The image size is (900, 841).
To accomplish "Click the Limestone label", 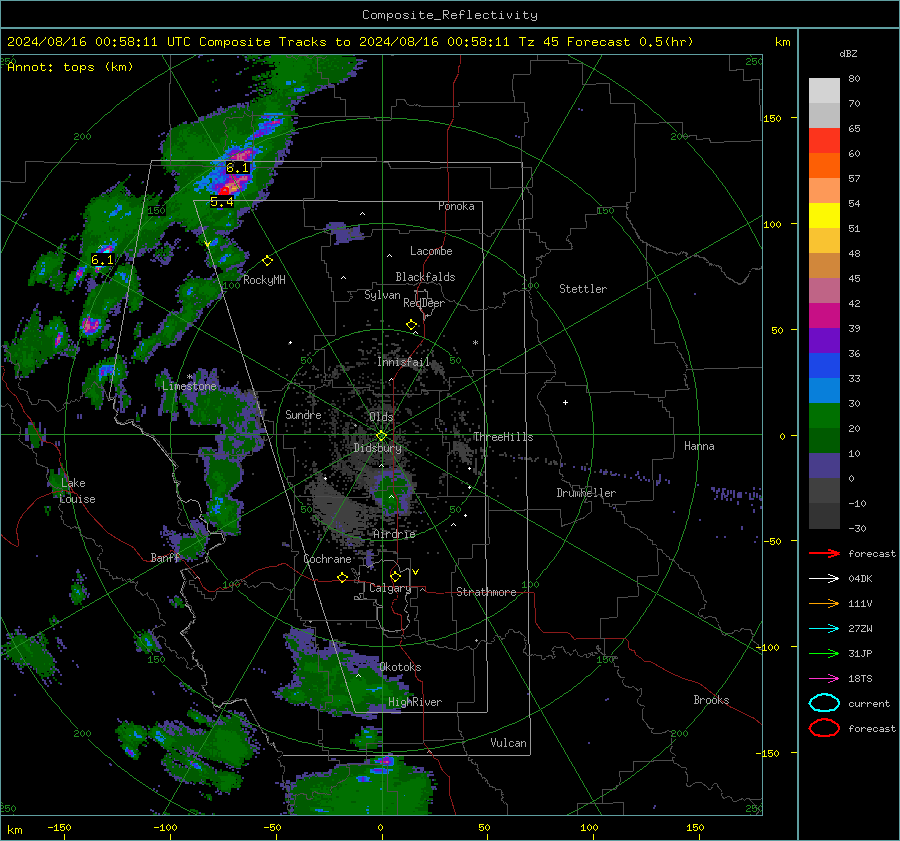I will (189, 386).
